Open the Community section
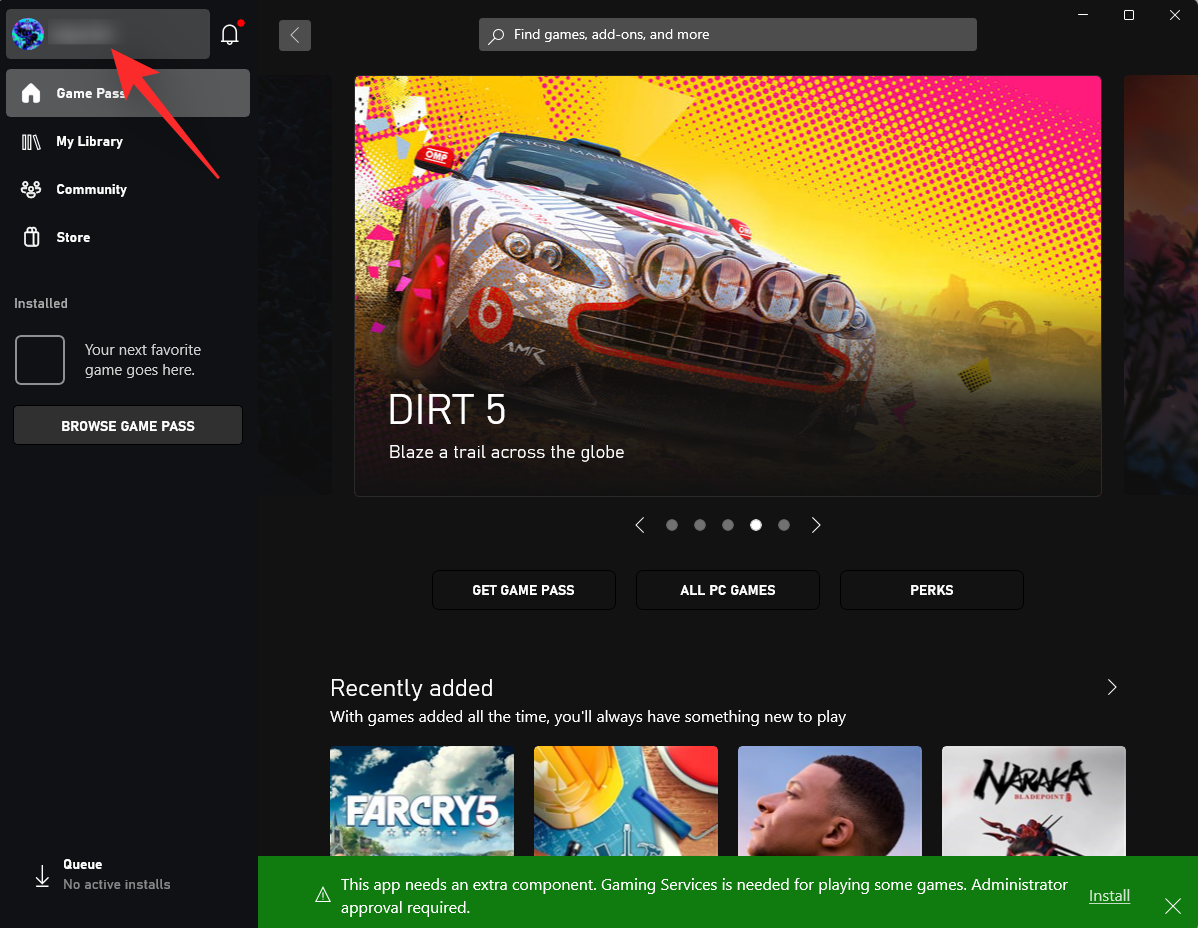 coord(91,189)
